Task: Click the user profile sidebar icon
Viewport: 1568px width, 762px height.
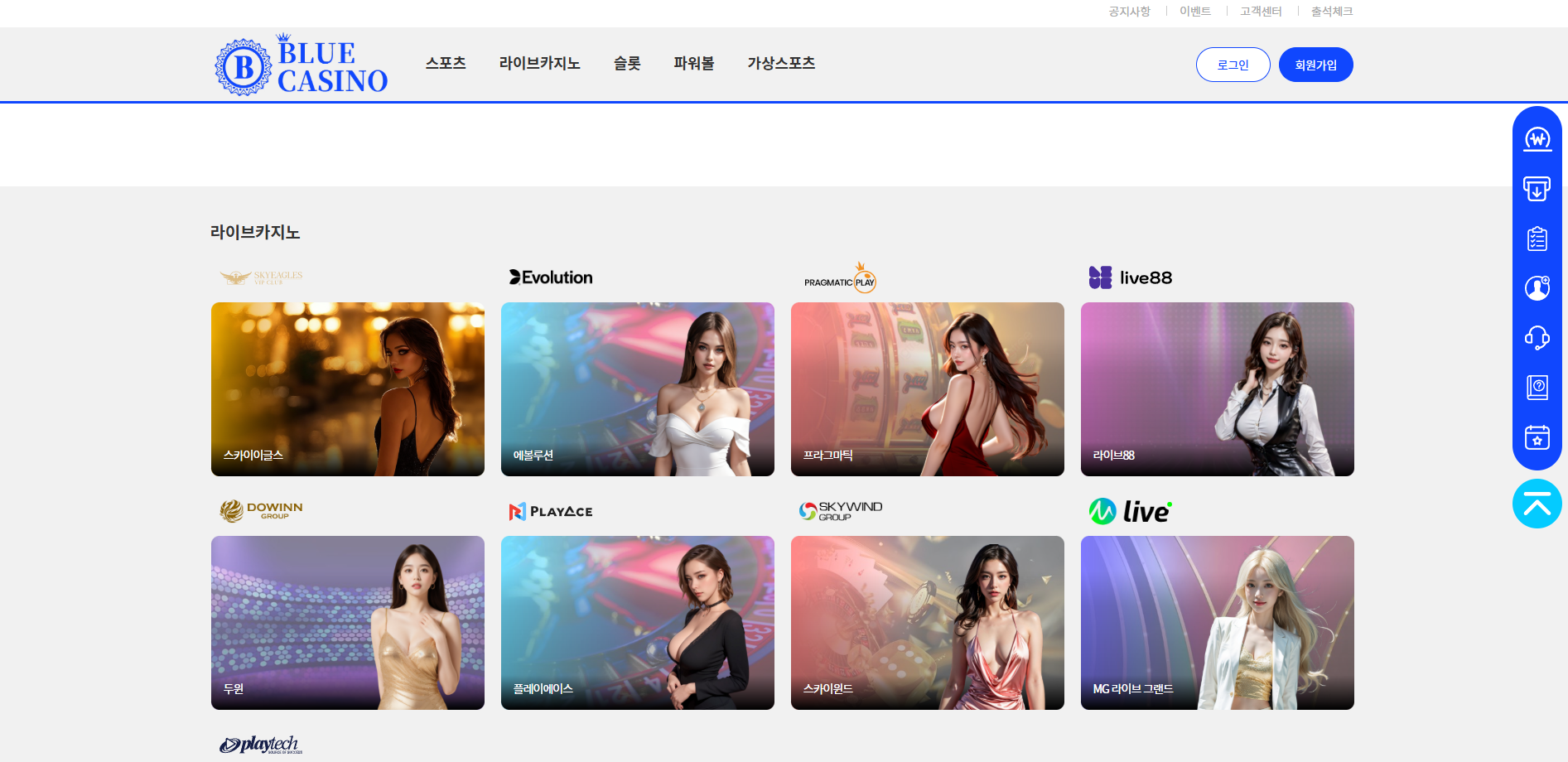Action: (x=1537, y=288)
